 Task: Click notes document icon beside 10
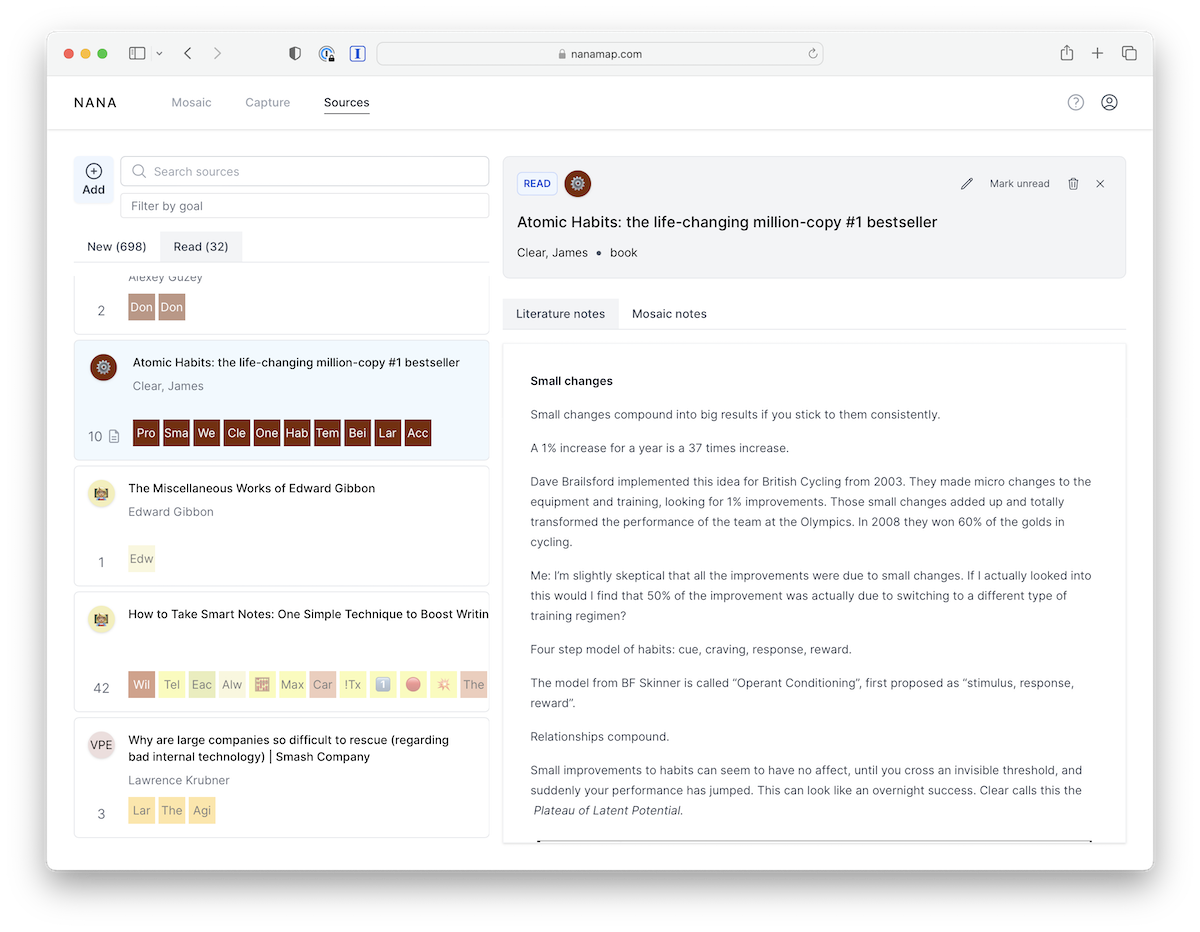114,436
